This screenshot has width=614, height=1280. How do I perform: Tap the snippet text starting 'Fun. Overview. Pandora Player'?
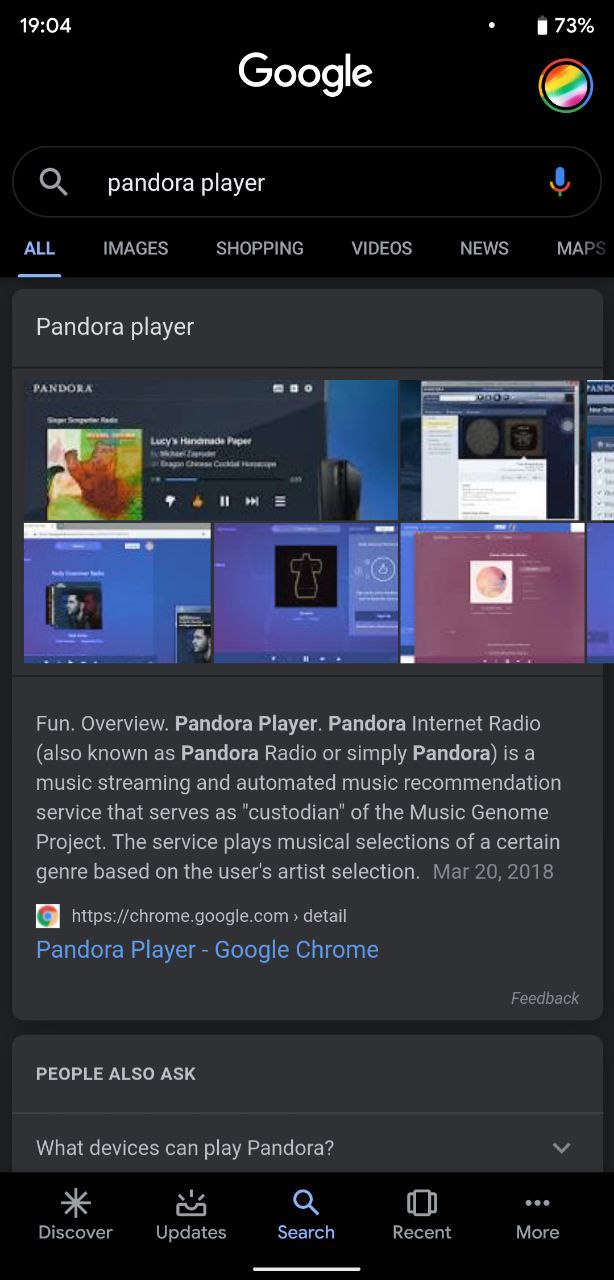coord(300,797)
